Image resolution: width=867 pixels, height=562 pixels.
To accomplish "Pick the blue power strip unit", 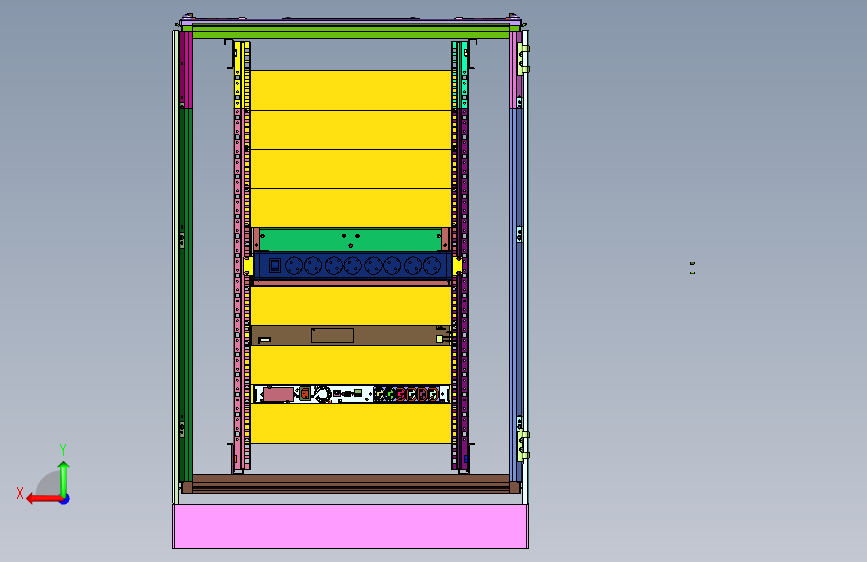I will coord(352,266).
